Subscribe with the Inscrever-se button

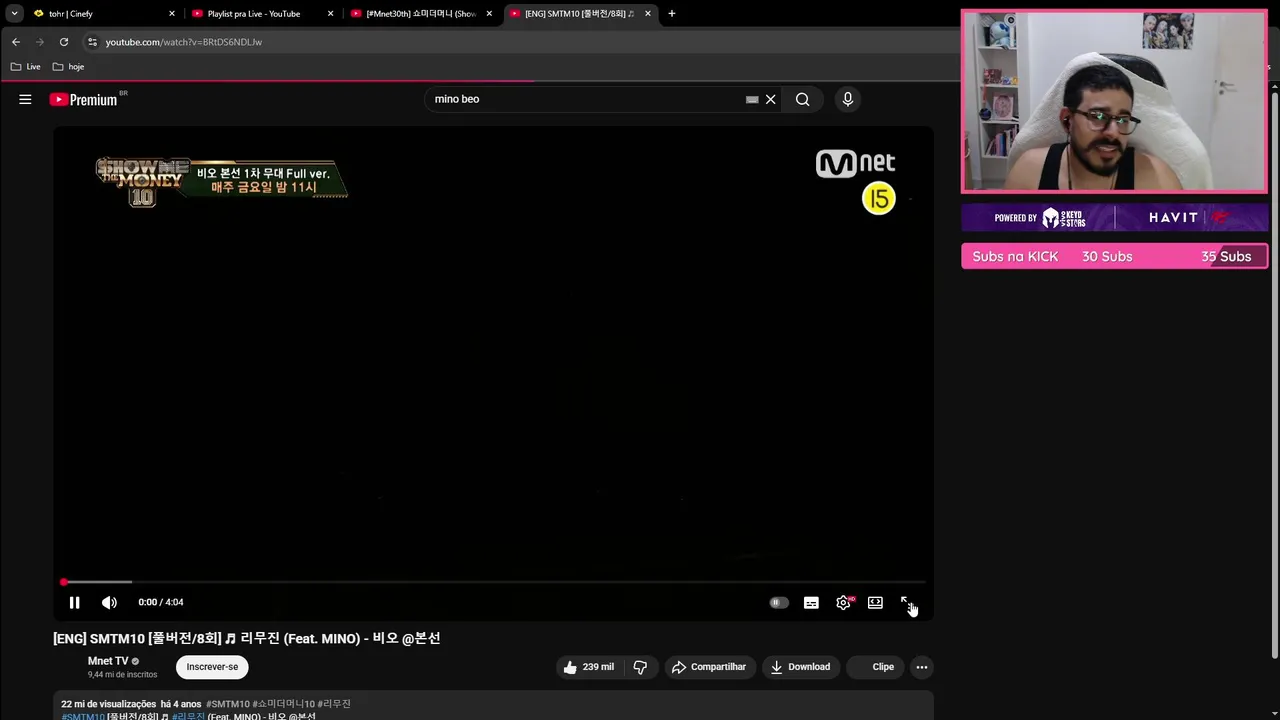[212, 667]
